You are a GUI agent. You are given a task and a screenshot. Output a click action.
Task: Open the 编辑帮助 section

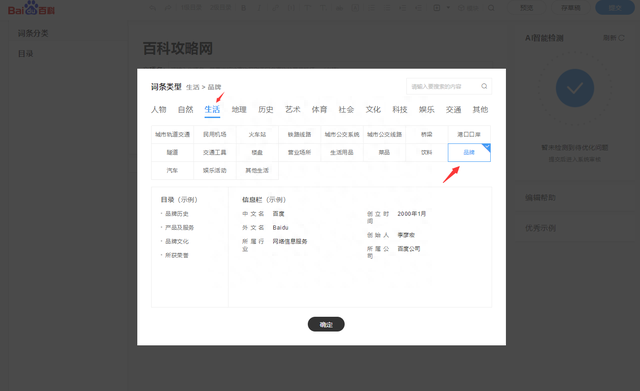tap(540, 198)
